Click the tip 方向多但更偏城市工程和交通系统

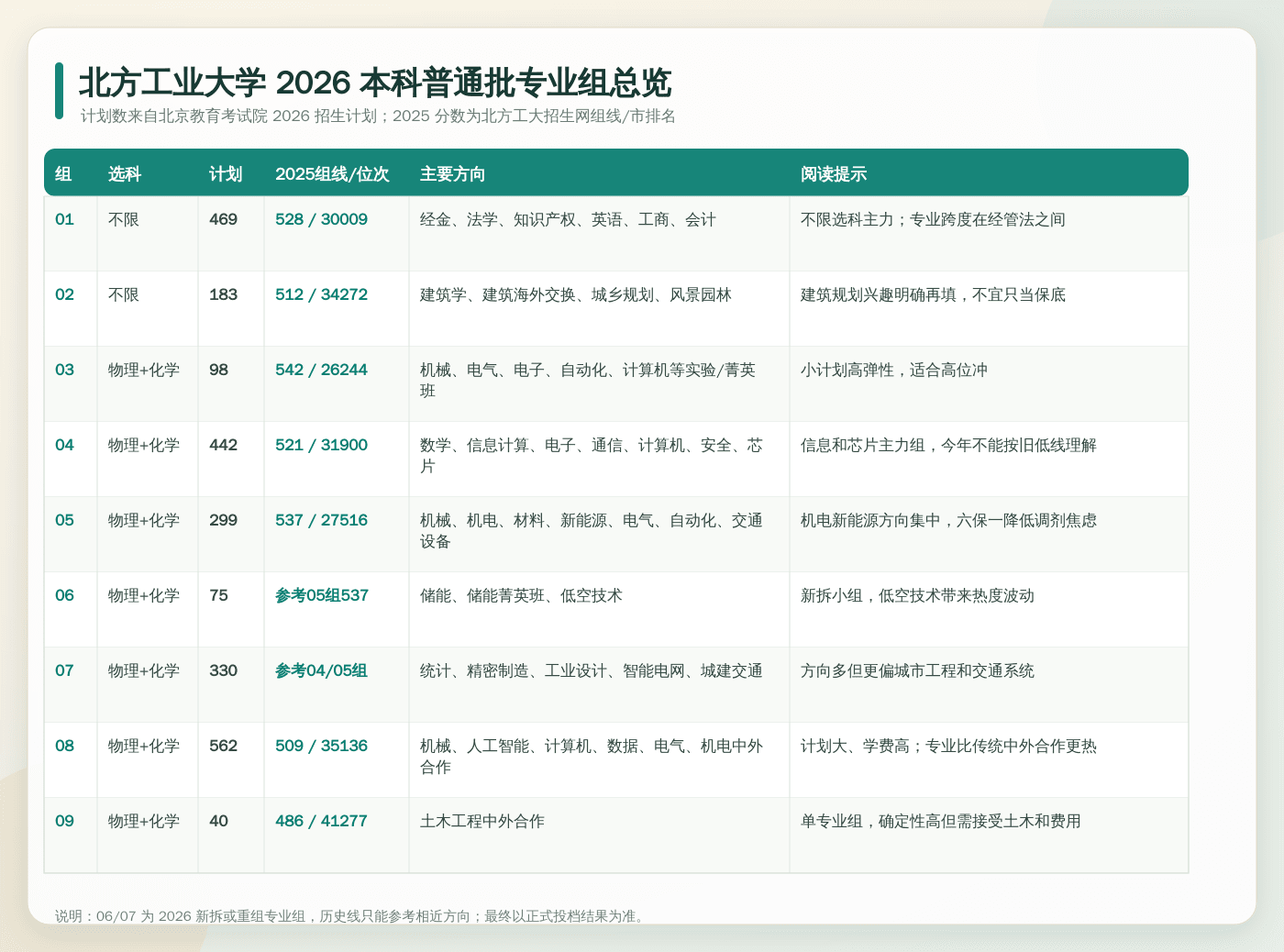pyautogui.click(x=917, y=671)
